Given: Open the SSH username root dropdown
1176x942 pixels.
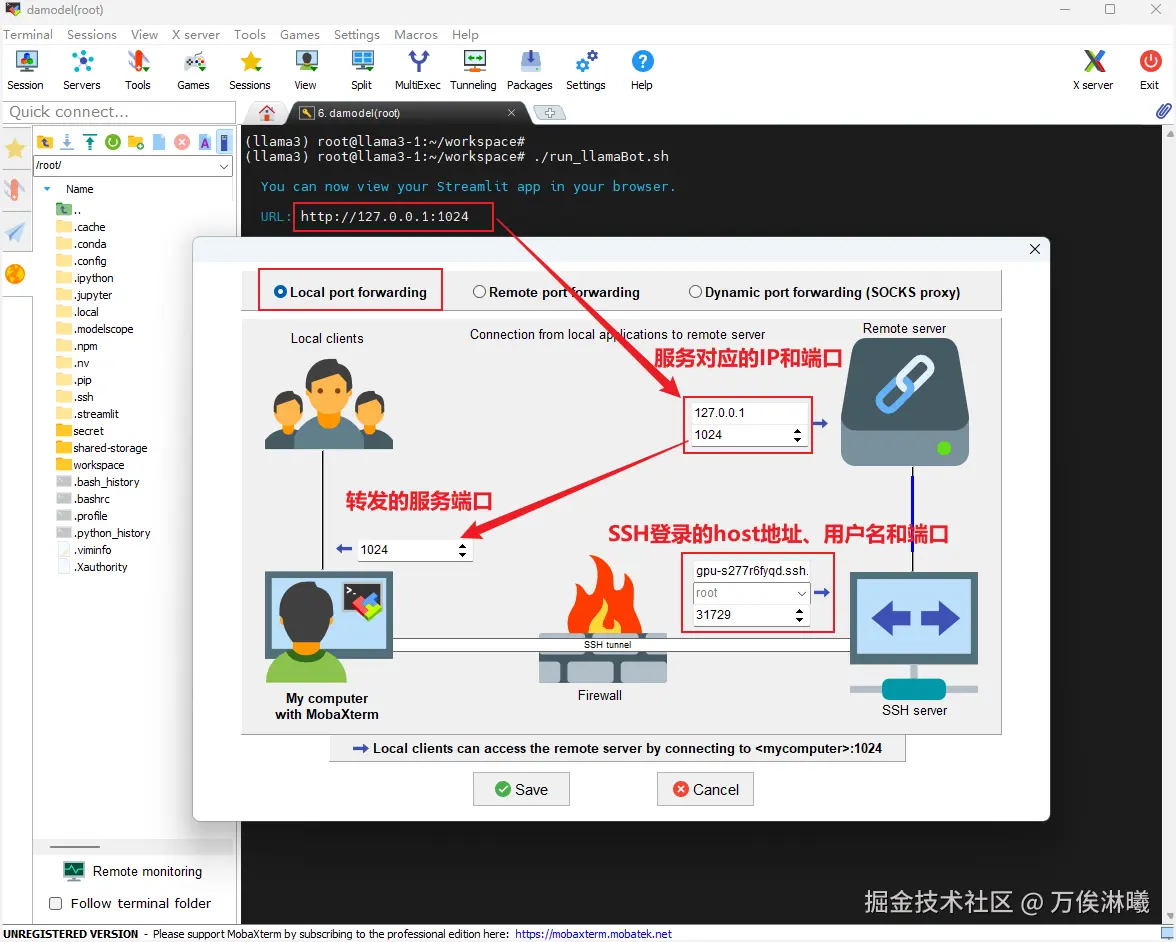Looking at the screenshot, I should (802, 593).
